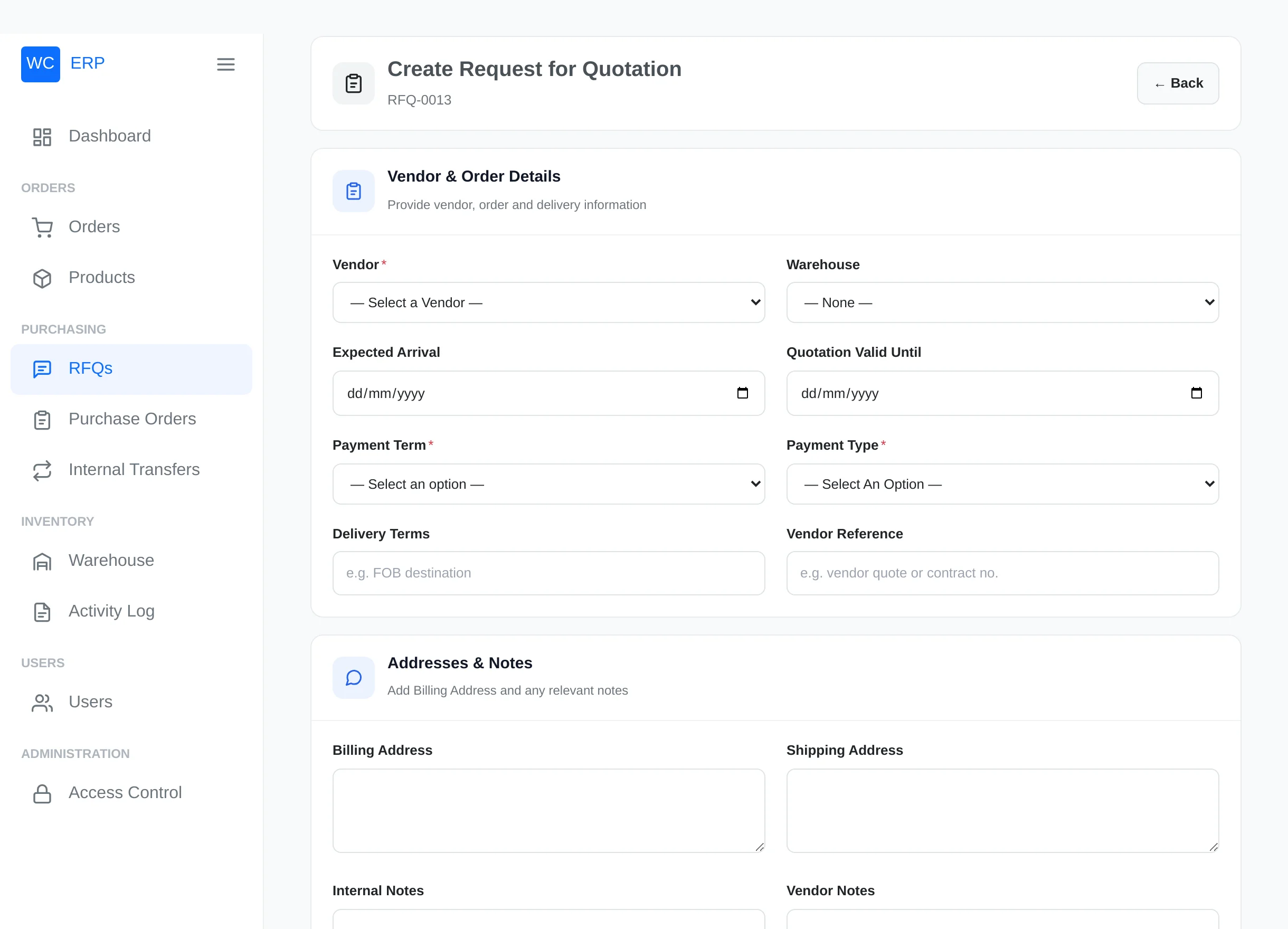1288x929 pixels.
Task: Toggle the sidebar hamburger menu
Action: click(x=225, y=64)
